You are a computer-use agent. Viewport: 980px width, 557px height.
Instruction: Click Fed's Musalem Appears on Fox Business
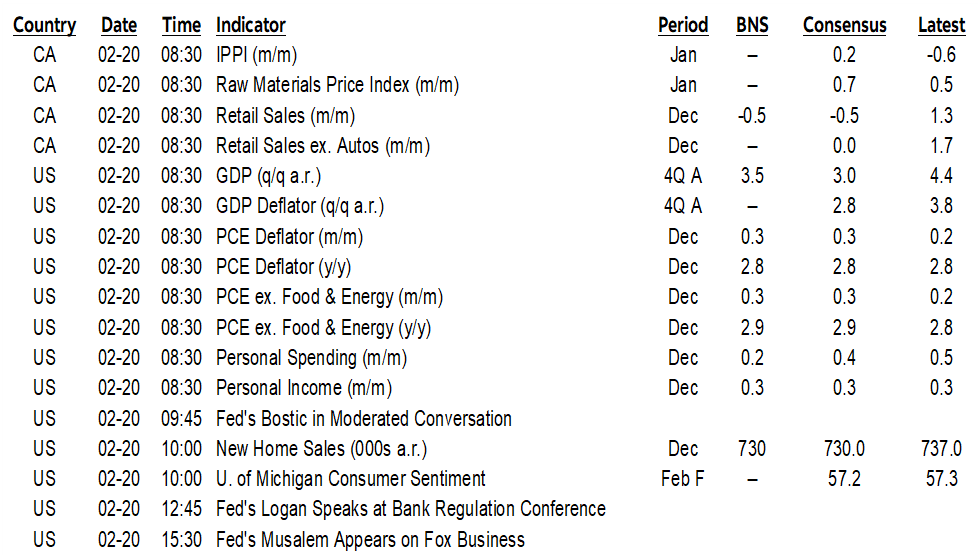pos(370,540)
